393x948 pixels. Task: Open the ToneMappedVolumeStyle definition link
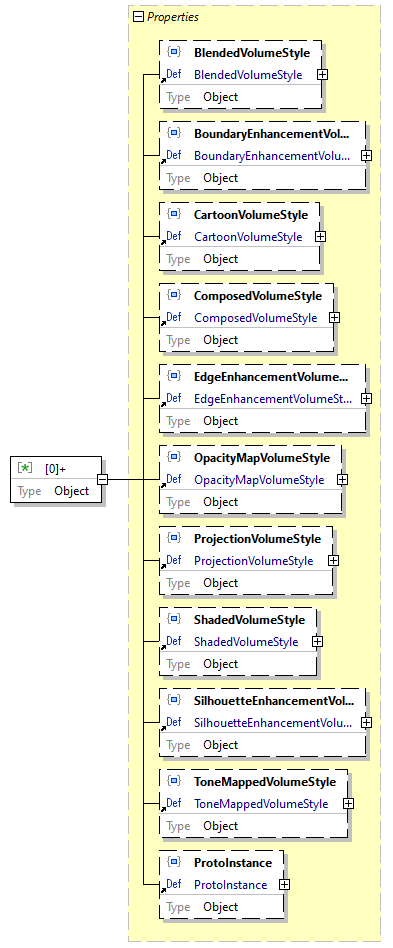pyautogui.click(x=261, y=804)
